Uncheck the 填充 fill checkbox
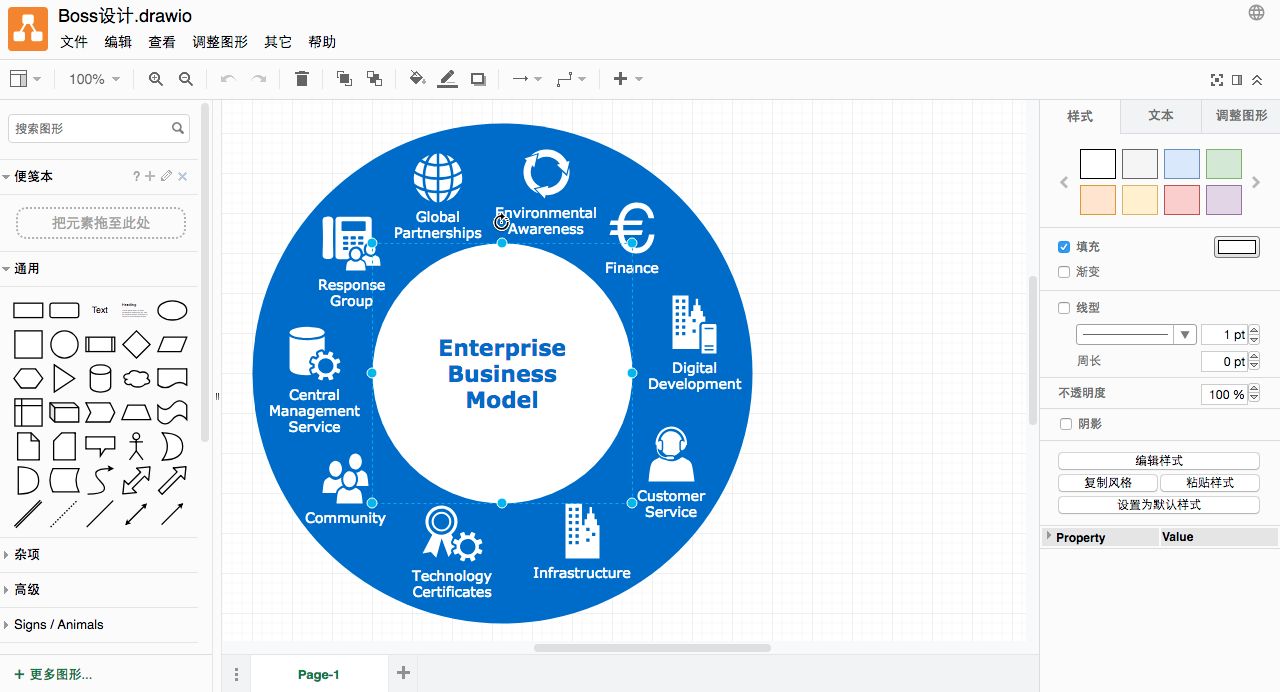 point(1064,247)
